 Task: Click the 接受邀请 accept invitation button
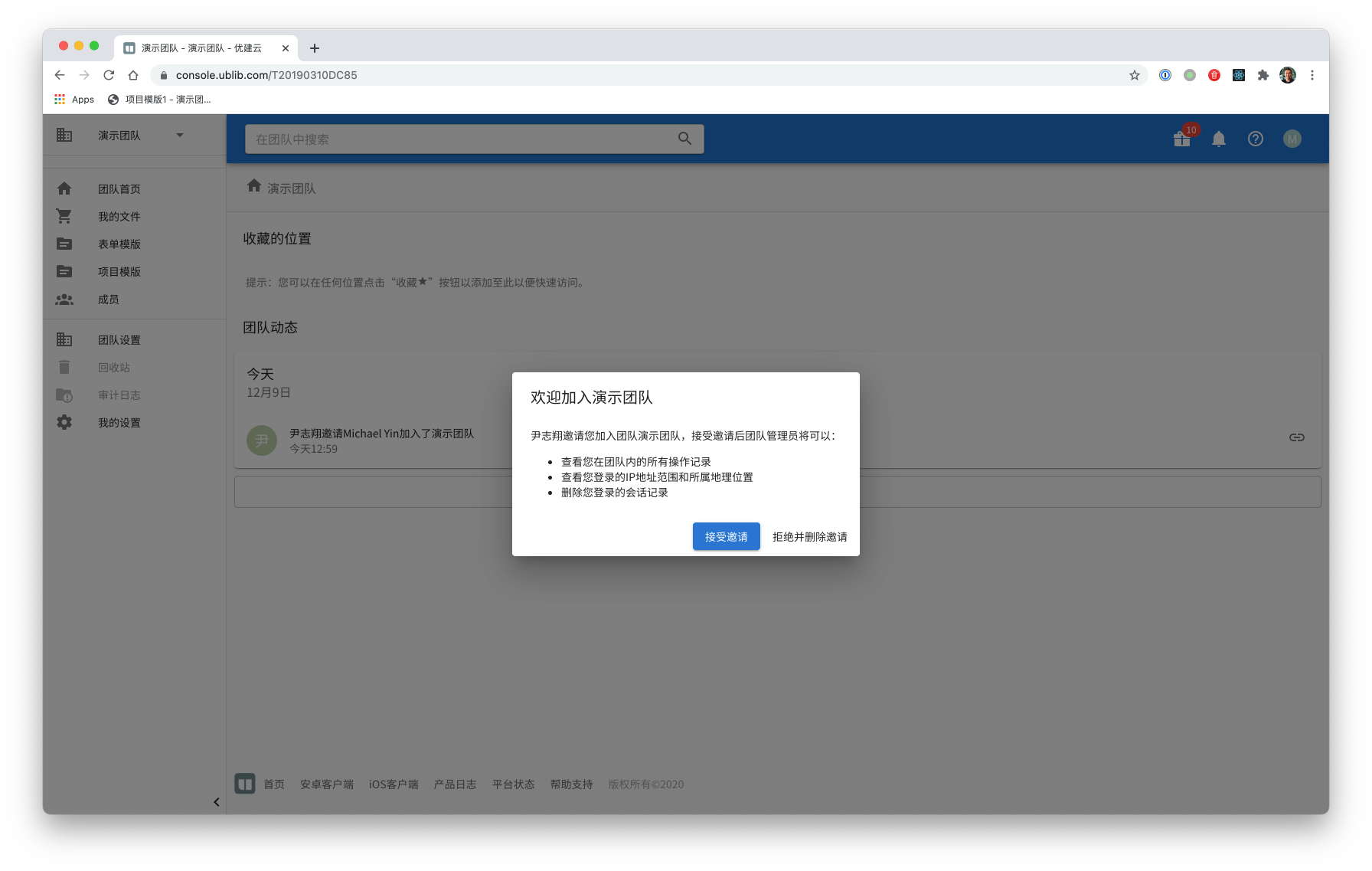click(x=726, y=536)
